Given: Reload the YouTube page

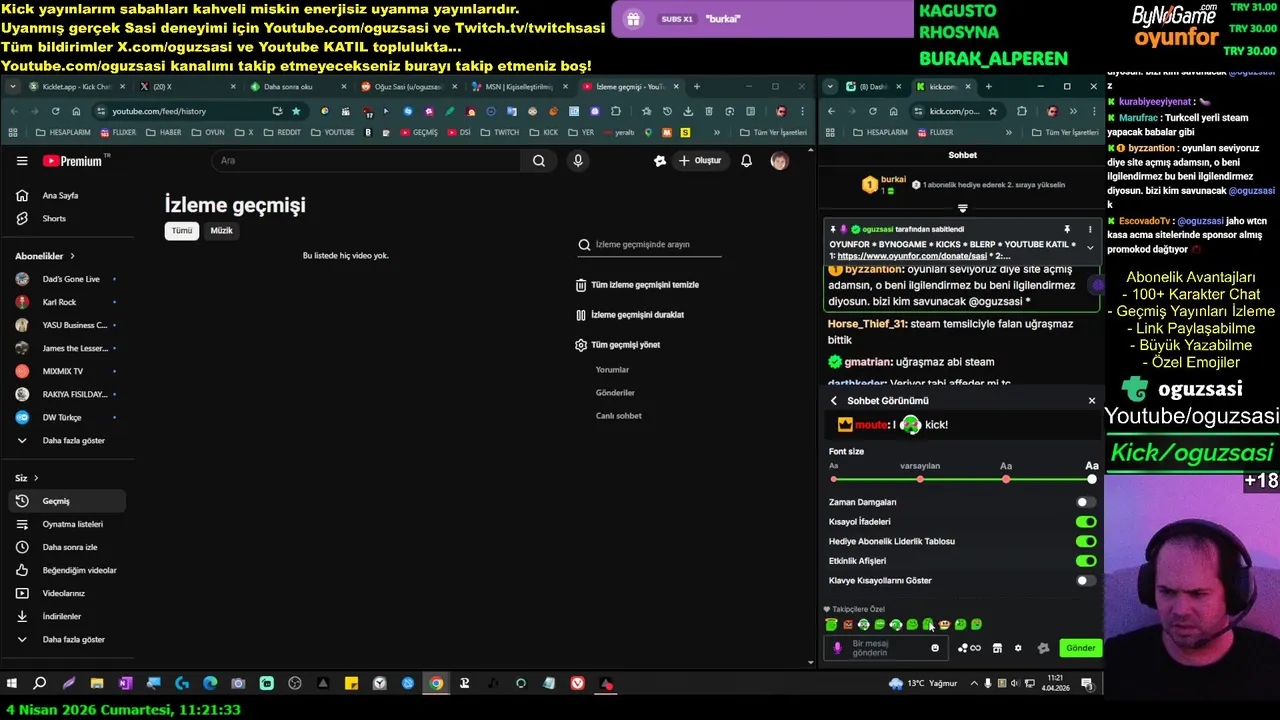Looking at the screenshot, I should coord(55,111).
